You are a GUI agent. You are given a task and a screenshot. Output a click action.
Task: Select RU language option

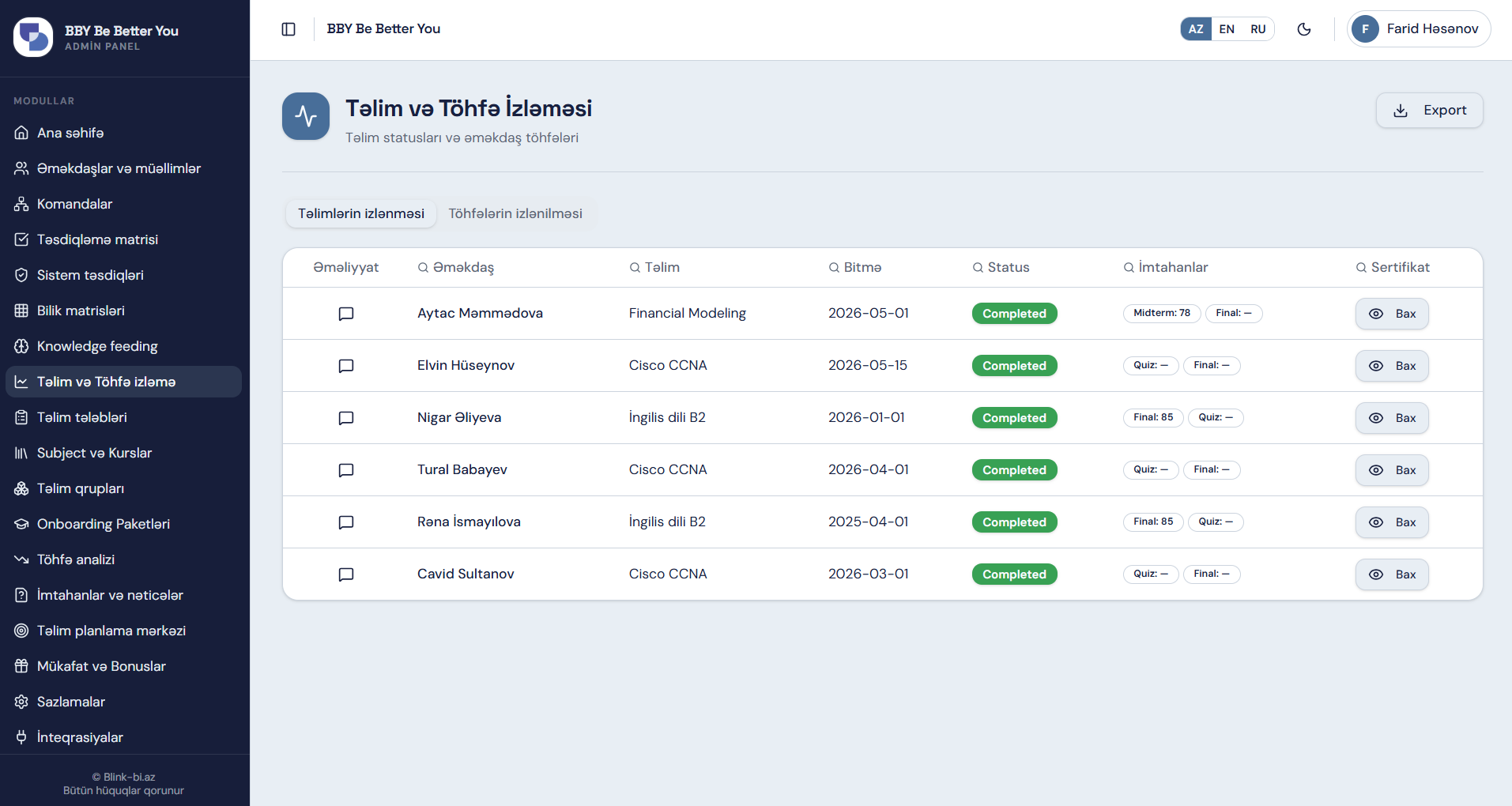click(1258, 29)
